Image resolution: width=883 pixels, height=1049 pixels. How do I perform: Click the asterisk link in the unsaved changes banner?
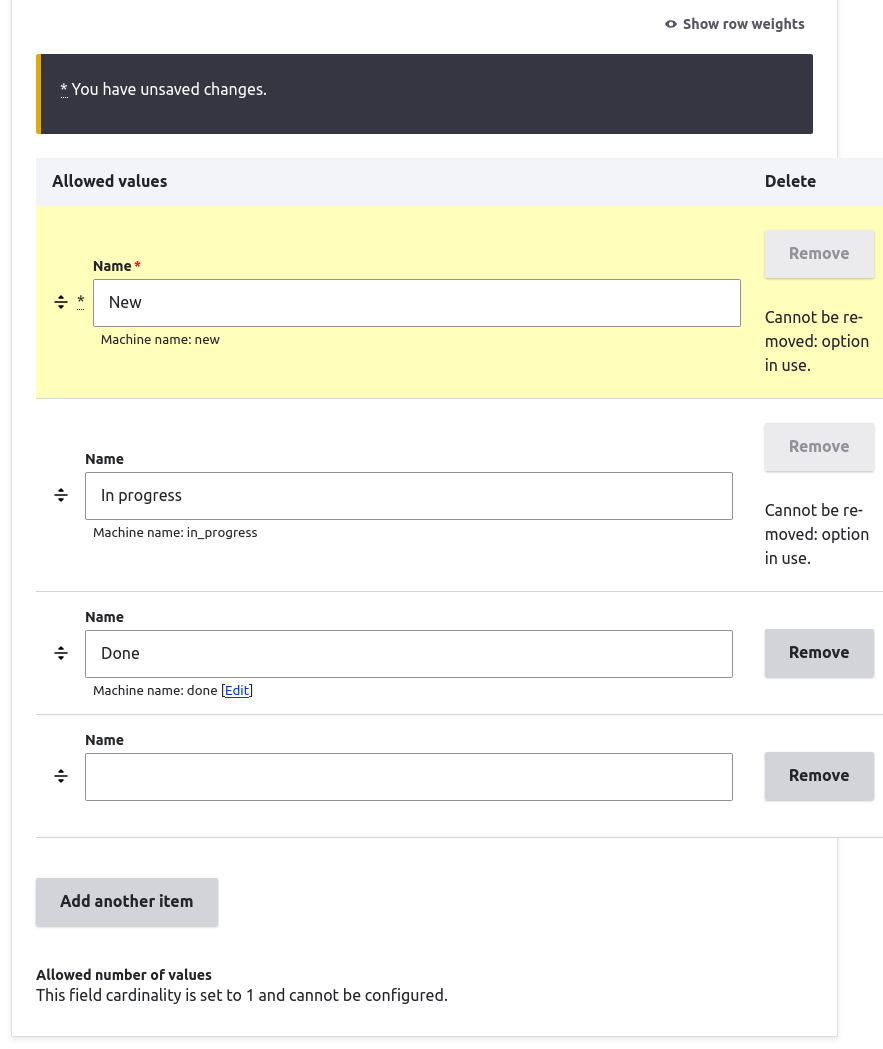click(63, 89)
